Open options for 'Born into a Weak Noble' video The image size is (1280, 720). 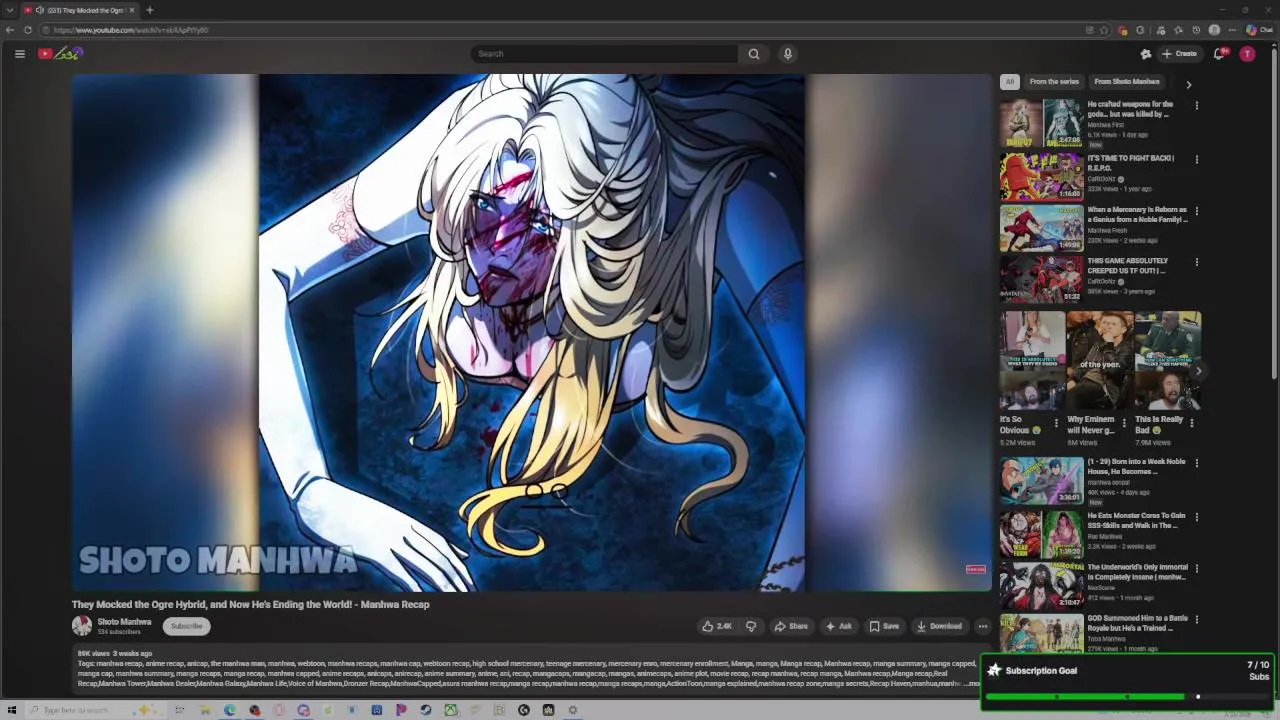point(1196,464)
